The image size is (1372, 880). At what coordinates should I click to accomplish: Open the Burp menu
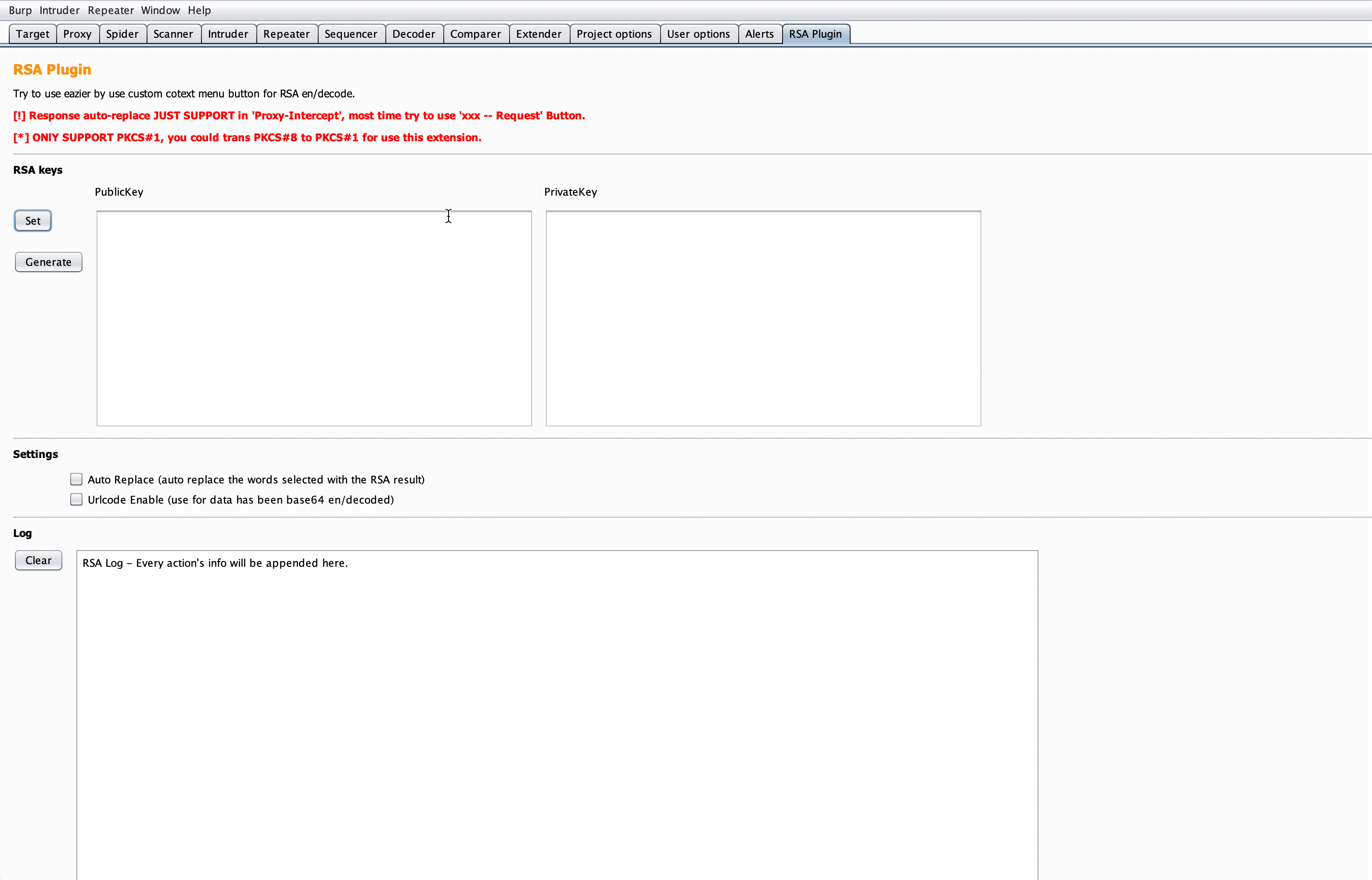pyautogui.click(x=21, y=10)
